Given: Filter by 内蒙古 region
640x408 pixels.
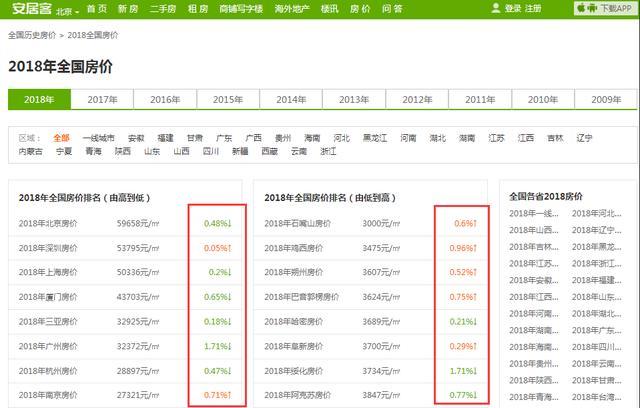Looking at the screenshot, I should 31,151.
